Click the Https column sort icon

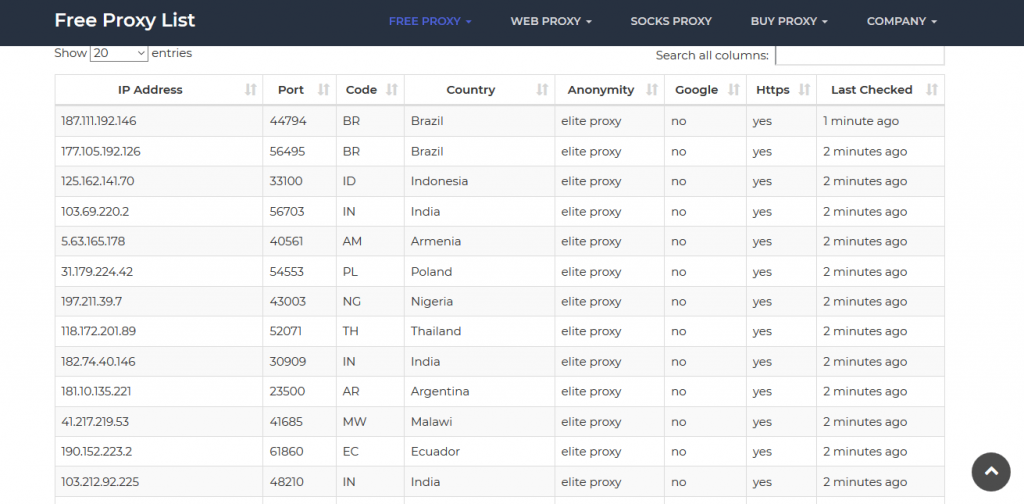(804, 90)
